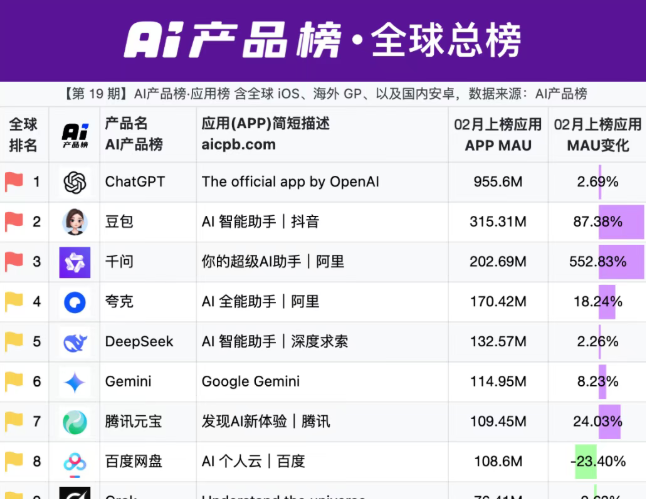646x499 pixels.
Task: Click the 腾讯元宝 green app icon
Action: 75,422
